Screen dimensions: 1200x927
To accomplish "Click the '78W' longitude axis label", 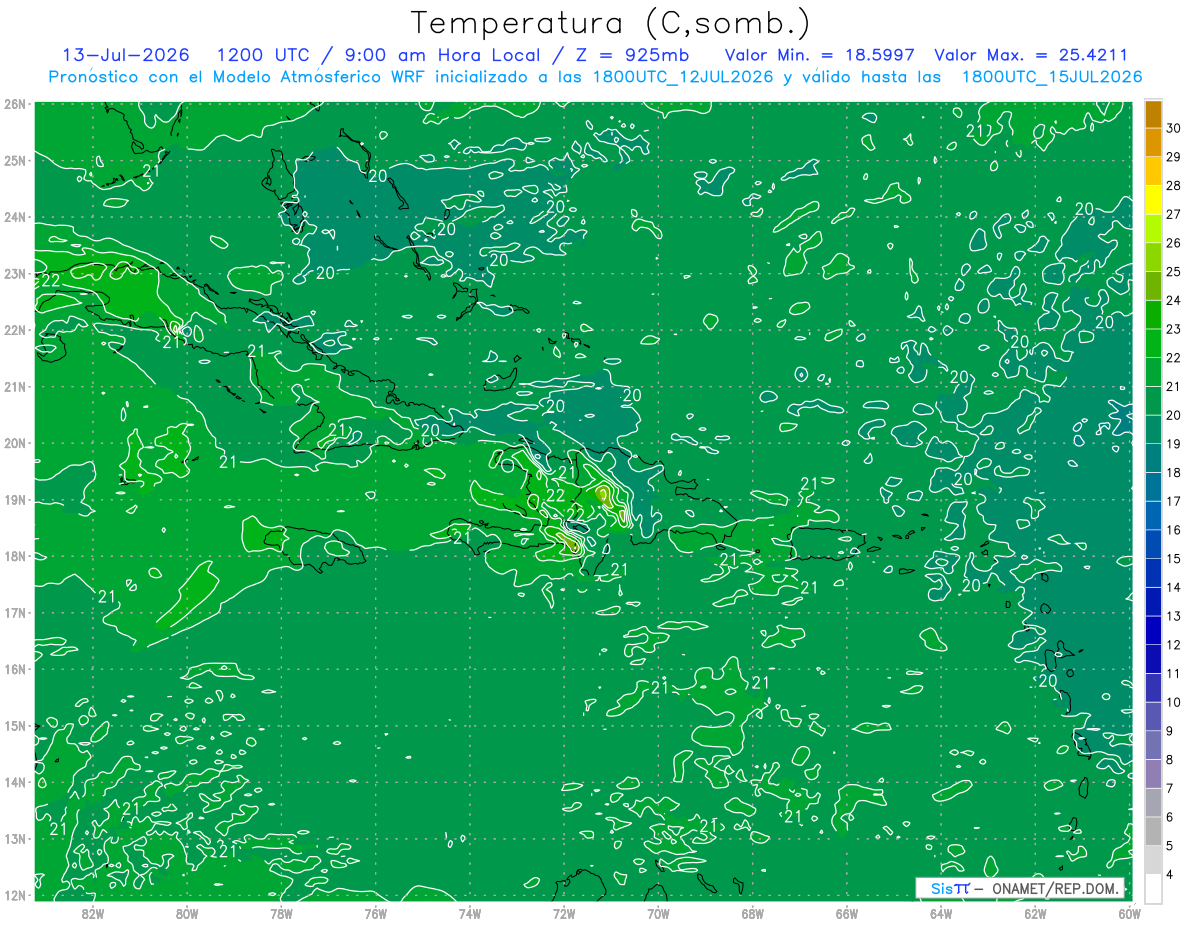I will (281, 912).
